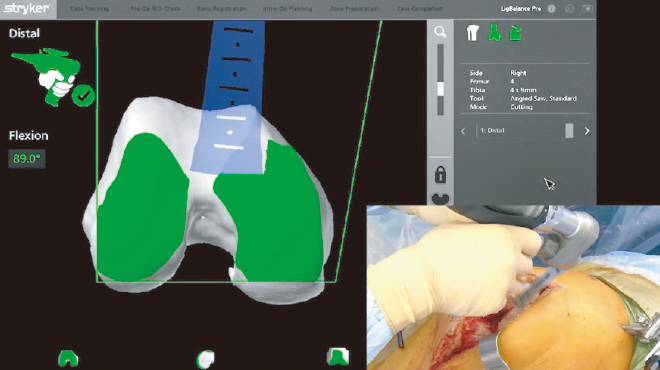Toggle the view lock padlock icon

click(440, 175)
